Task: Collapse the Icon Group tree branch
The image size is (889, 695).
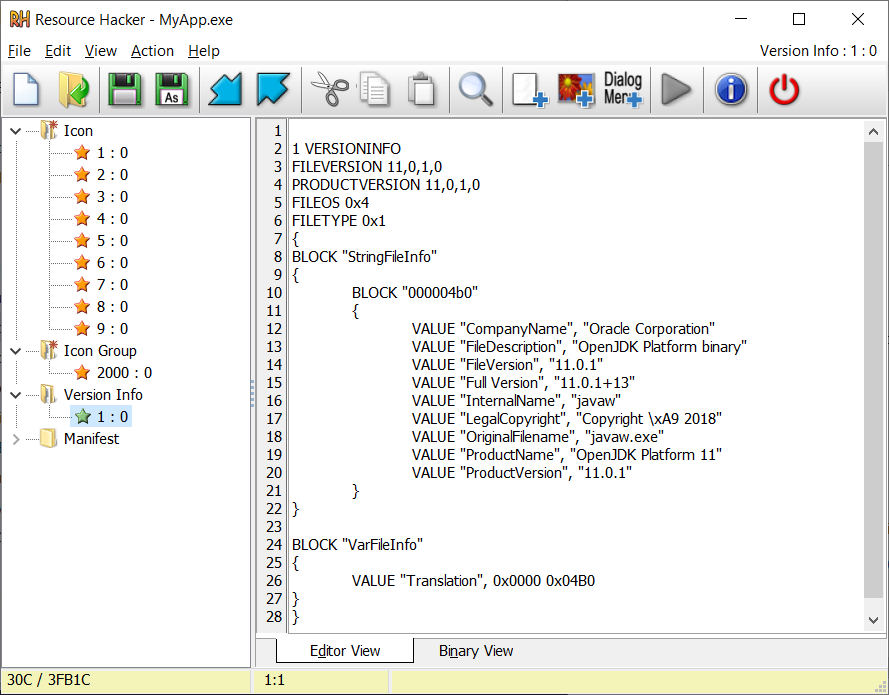Action: 16,351
